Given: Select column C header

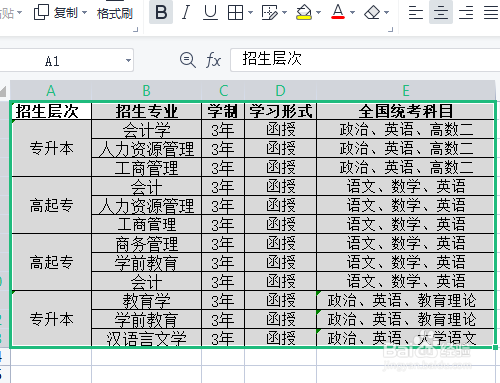Looking at the screenshot, I should [x=223, y=90].
